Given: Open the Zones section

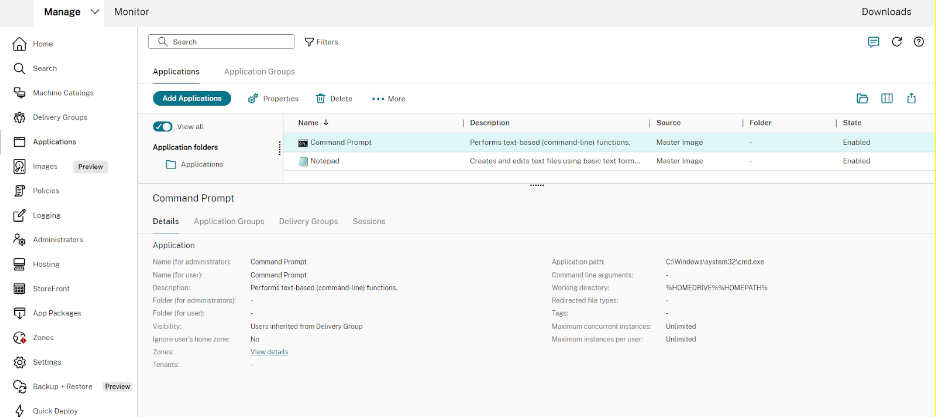Looking at the screenshot, I should point(44,337).
